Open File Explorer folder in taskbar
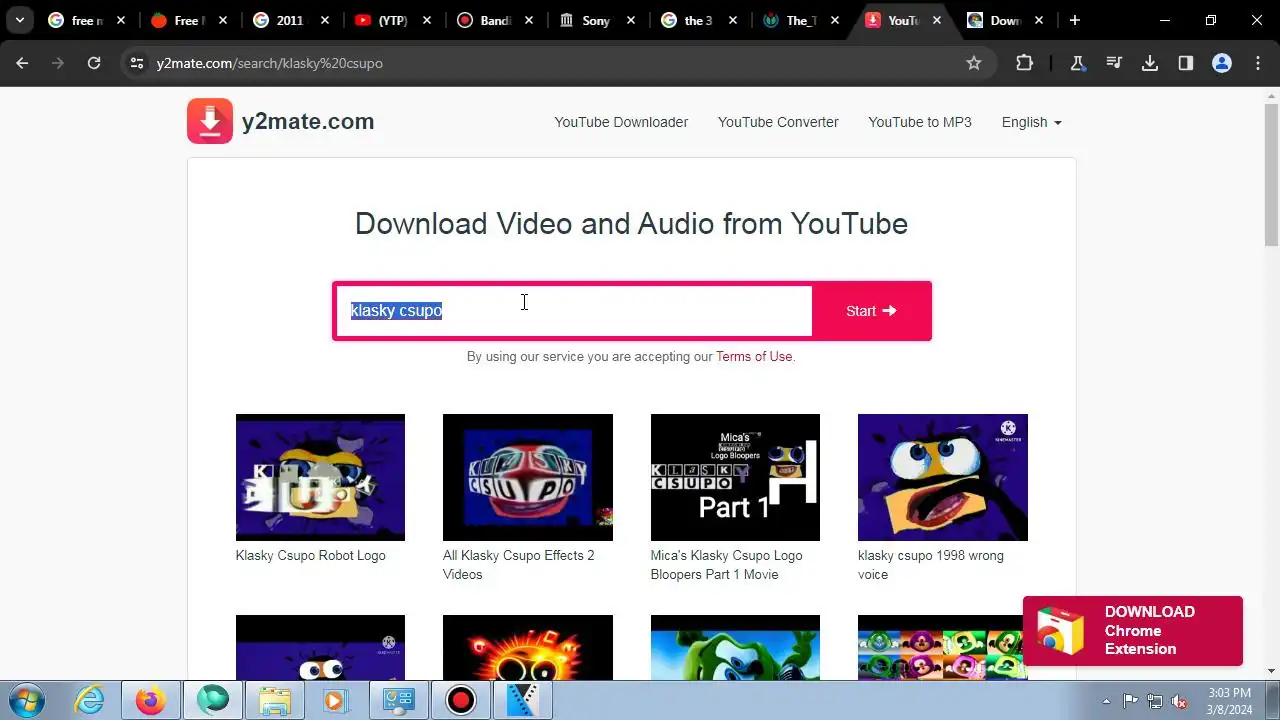 (x=274, y=701)
